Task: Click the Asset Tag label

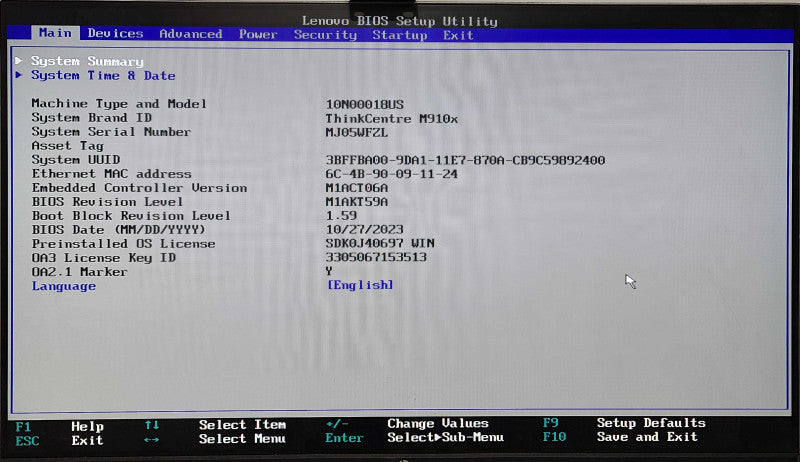Action: coord(67,146)
